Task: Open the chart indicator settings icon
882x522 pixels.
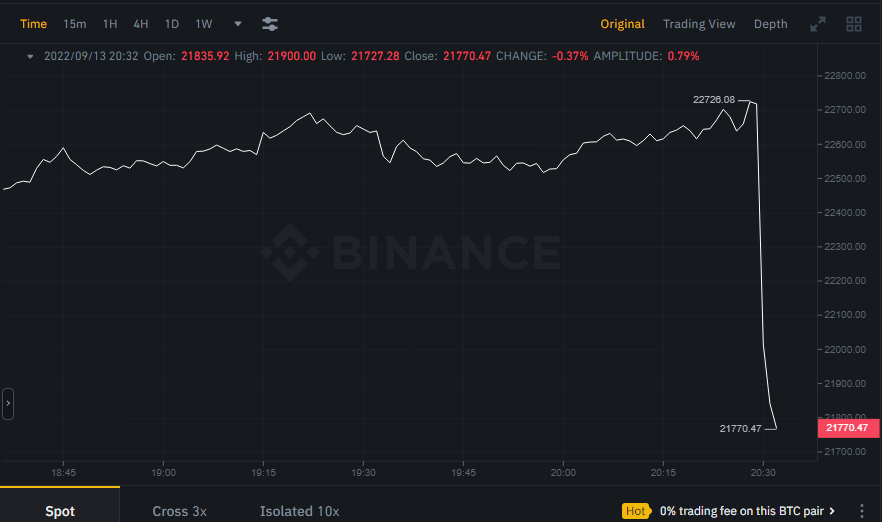Action: [x=270, y=24]
